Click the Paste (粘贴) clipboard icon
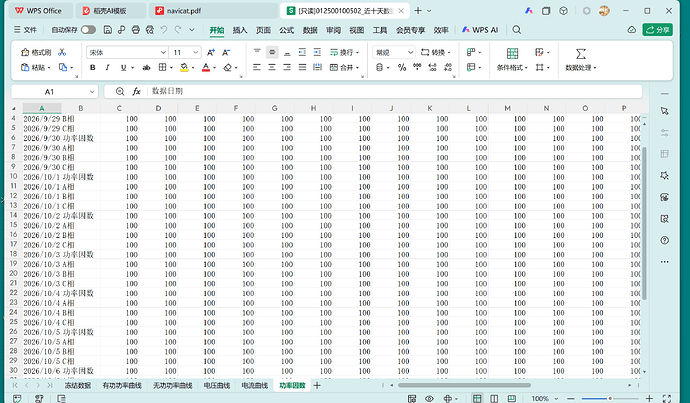Viewport: 690px width, 403px height. pyautogui.click(x=33, y=67)
